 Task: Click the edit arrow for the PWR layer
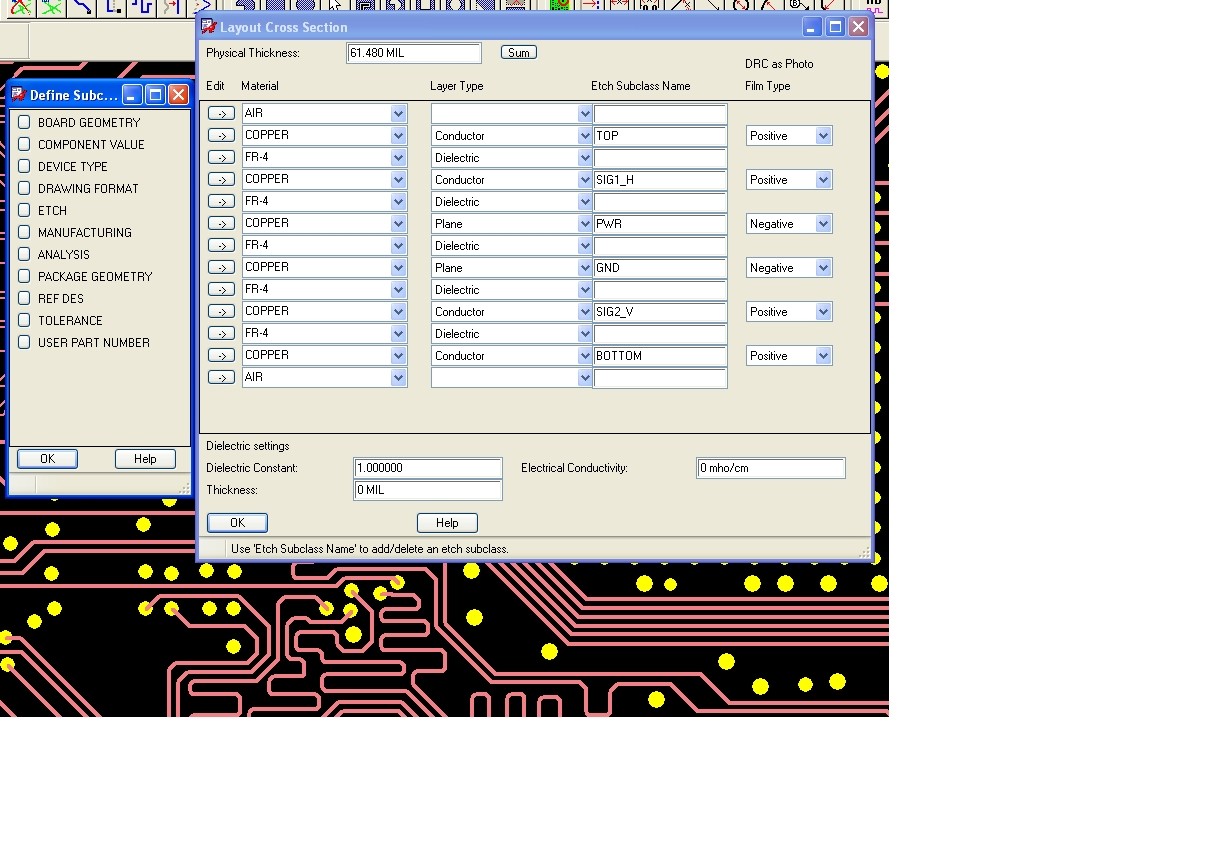pyautogui.click(x=221, y=224)
